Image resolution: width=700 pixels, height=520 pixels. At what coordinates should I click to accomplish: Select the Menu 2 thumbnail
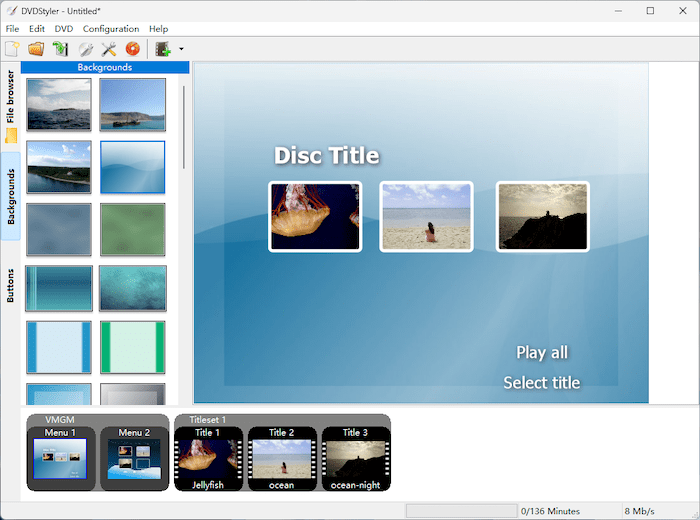pos(133,458)
